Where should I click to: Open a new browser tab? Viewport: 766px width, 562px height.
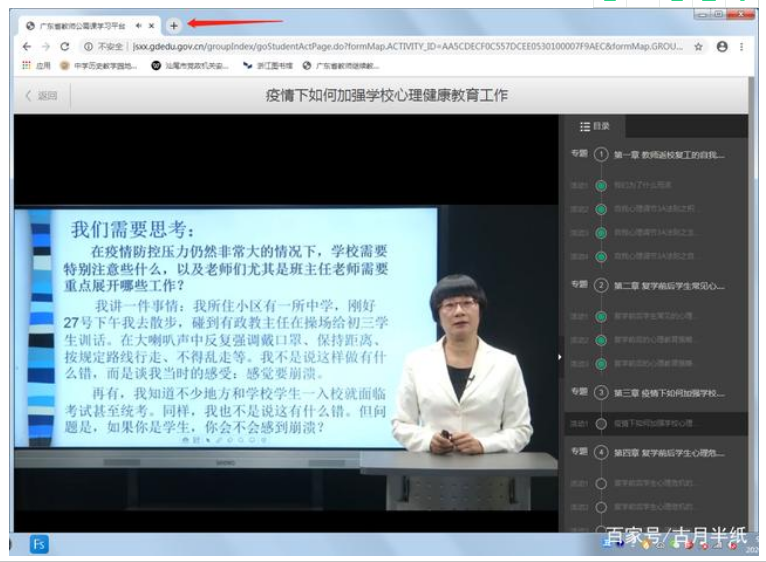173,26
